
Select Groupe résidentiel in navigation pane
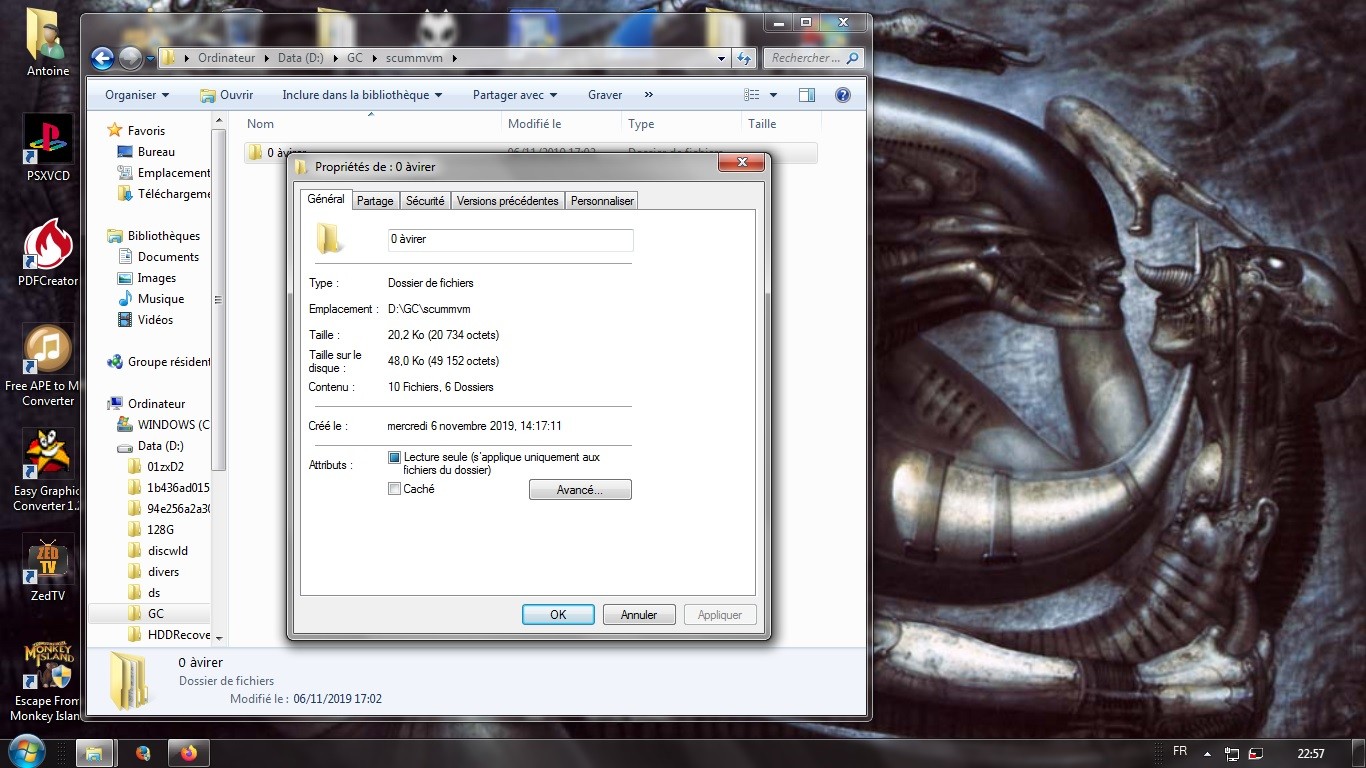tap(168, 362)
